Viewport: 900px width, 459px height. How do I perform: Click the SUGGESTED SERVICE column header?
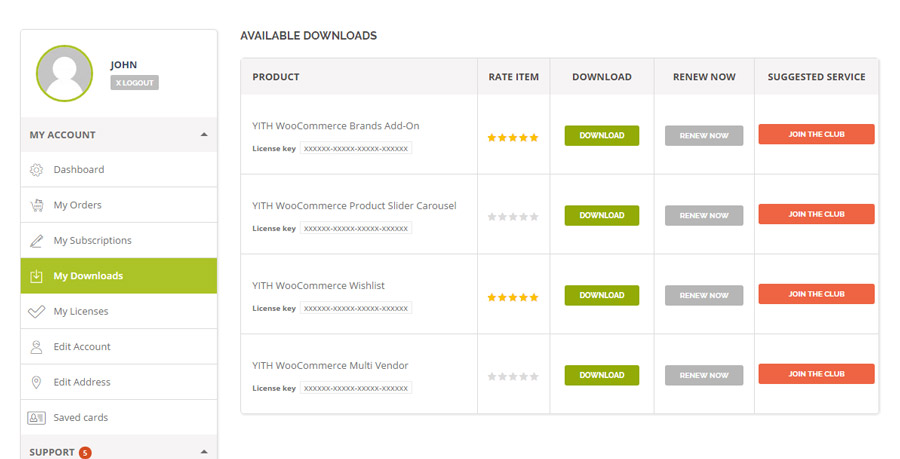coord(816,77)
